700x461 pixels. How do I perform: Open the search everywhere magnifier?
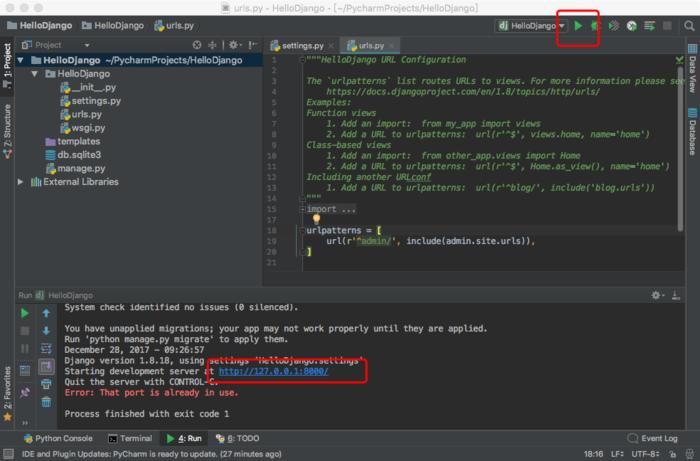[689, 26]
